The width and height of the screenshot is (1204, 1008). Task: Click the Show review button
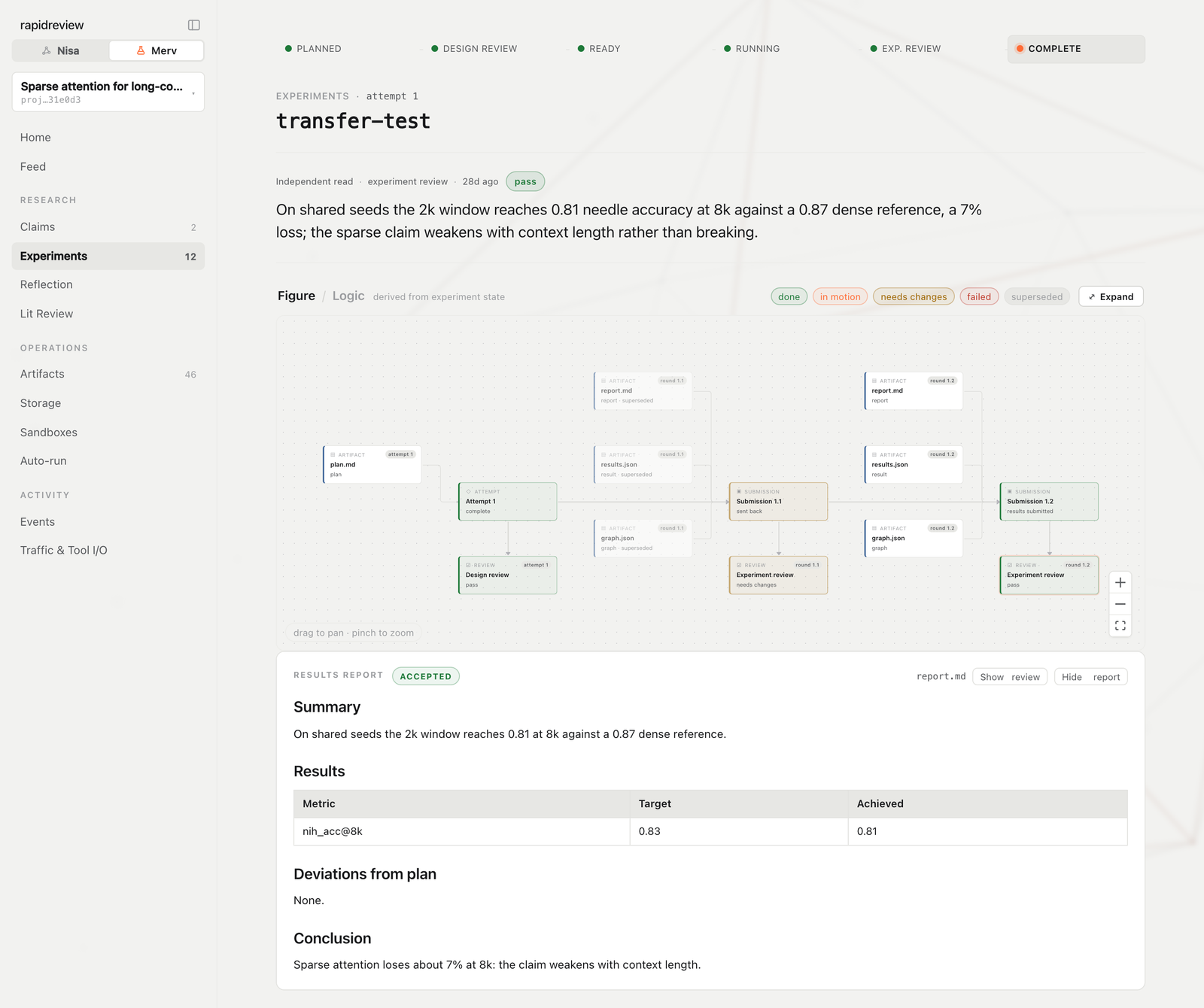tap(1010, 677)
